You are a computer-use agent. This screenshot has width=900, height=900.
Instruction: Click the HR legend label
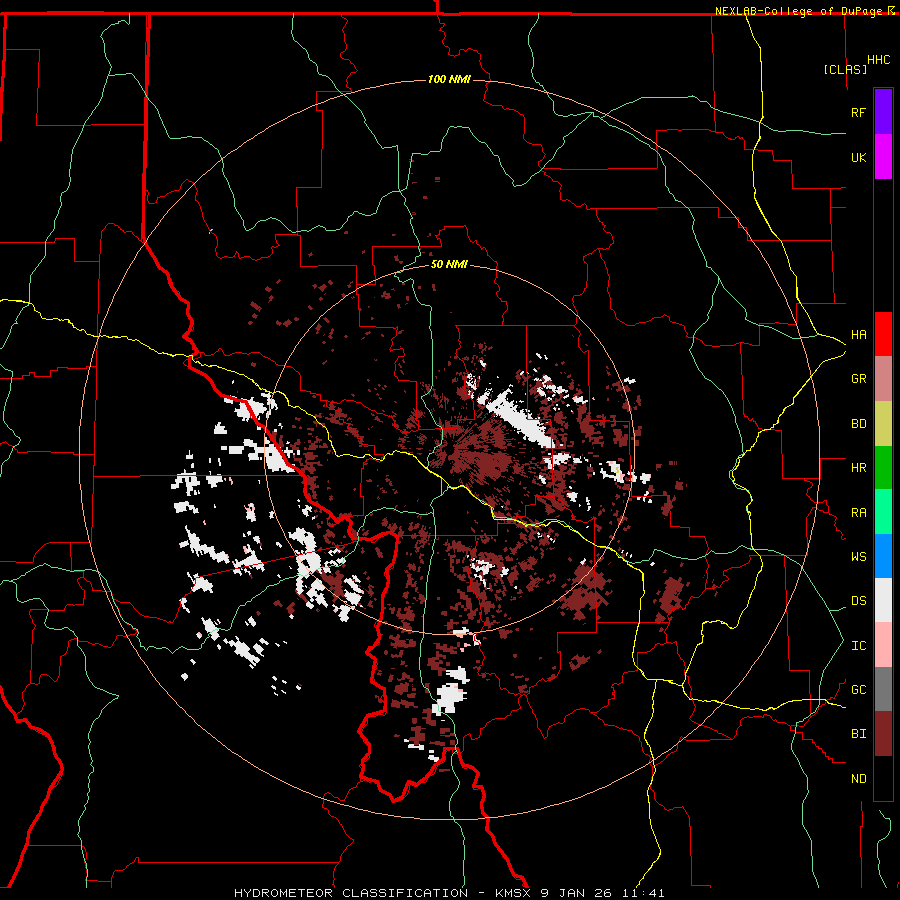(x=858, y=468)
